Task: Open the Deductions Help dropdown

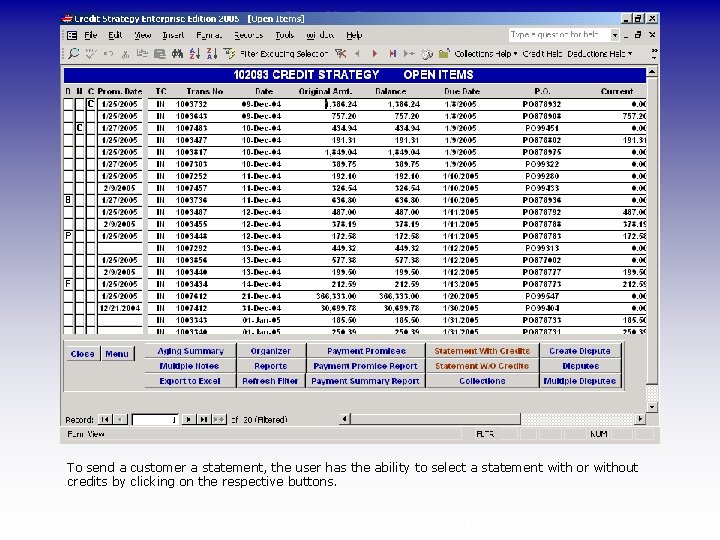Action: tap(600, 54)
